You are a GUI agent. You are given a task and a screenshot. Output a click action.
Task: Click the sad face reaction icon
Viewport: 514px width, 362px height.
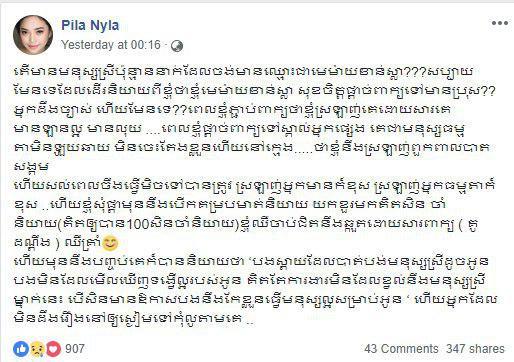tap(37, 349)
